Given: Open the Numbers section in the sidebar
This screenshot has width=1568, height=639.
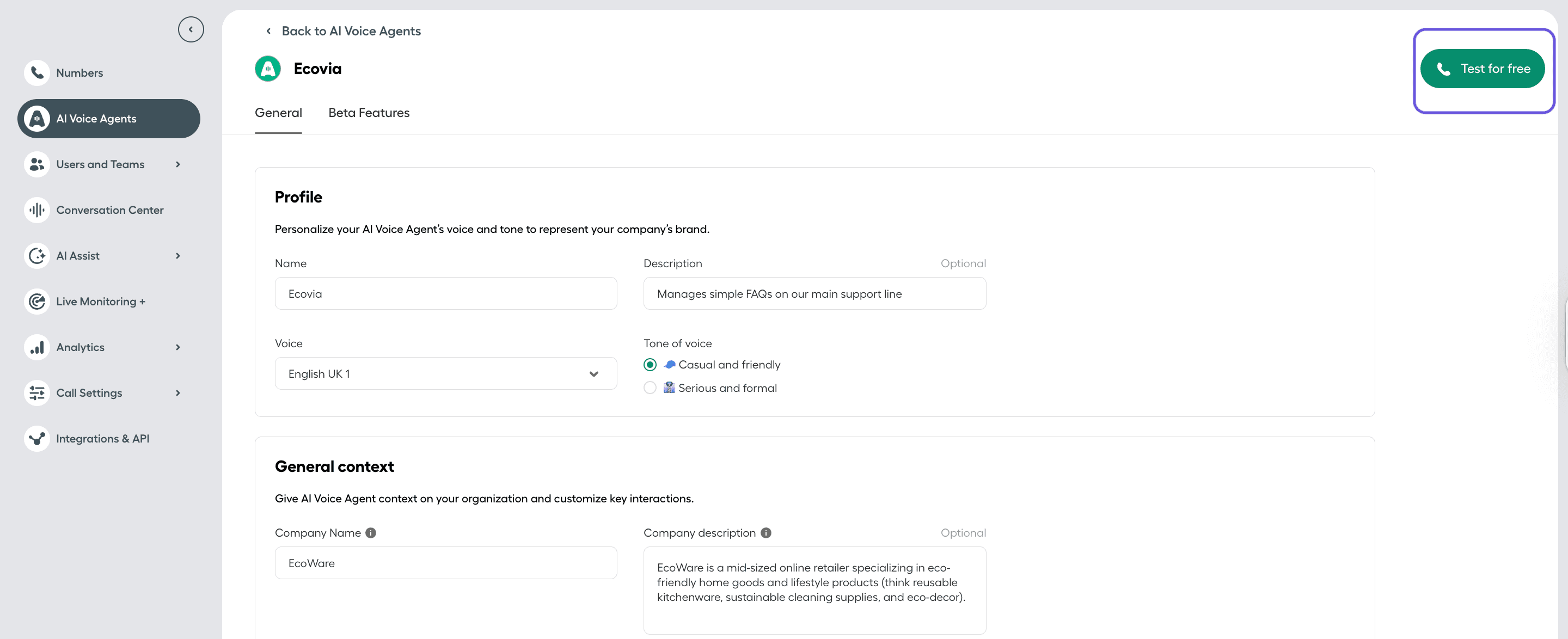Looking at the screenshot, I should click(x=79, y=72).
